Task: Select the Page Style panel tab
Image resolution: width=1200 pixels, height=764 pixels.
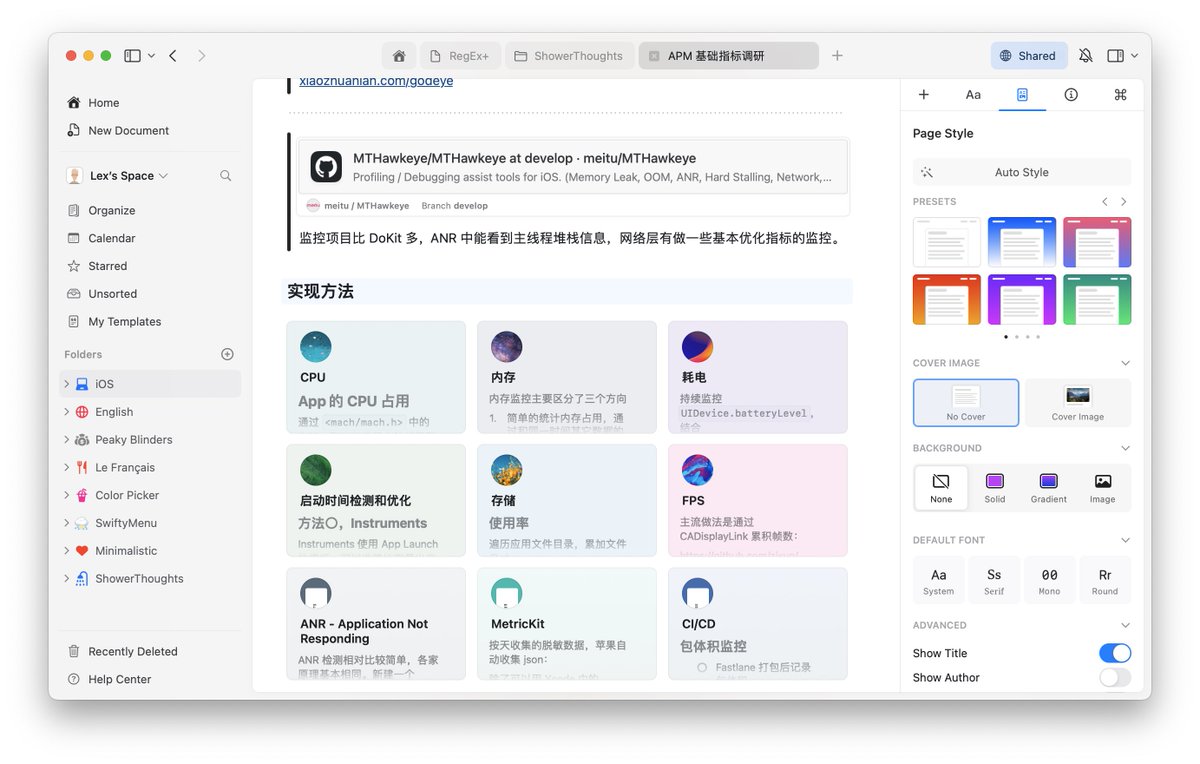Action: click(x=1022, y=95)
